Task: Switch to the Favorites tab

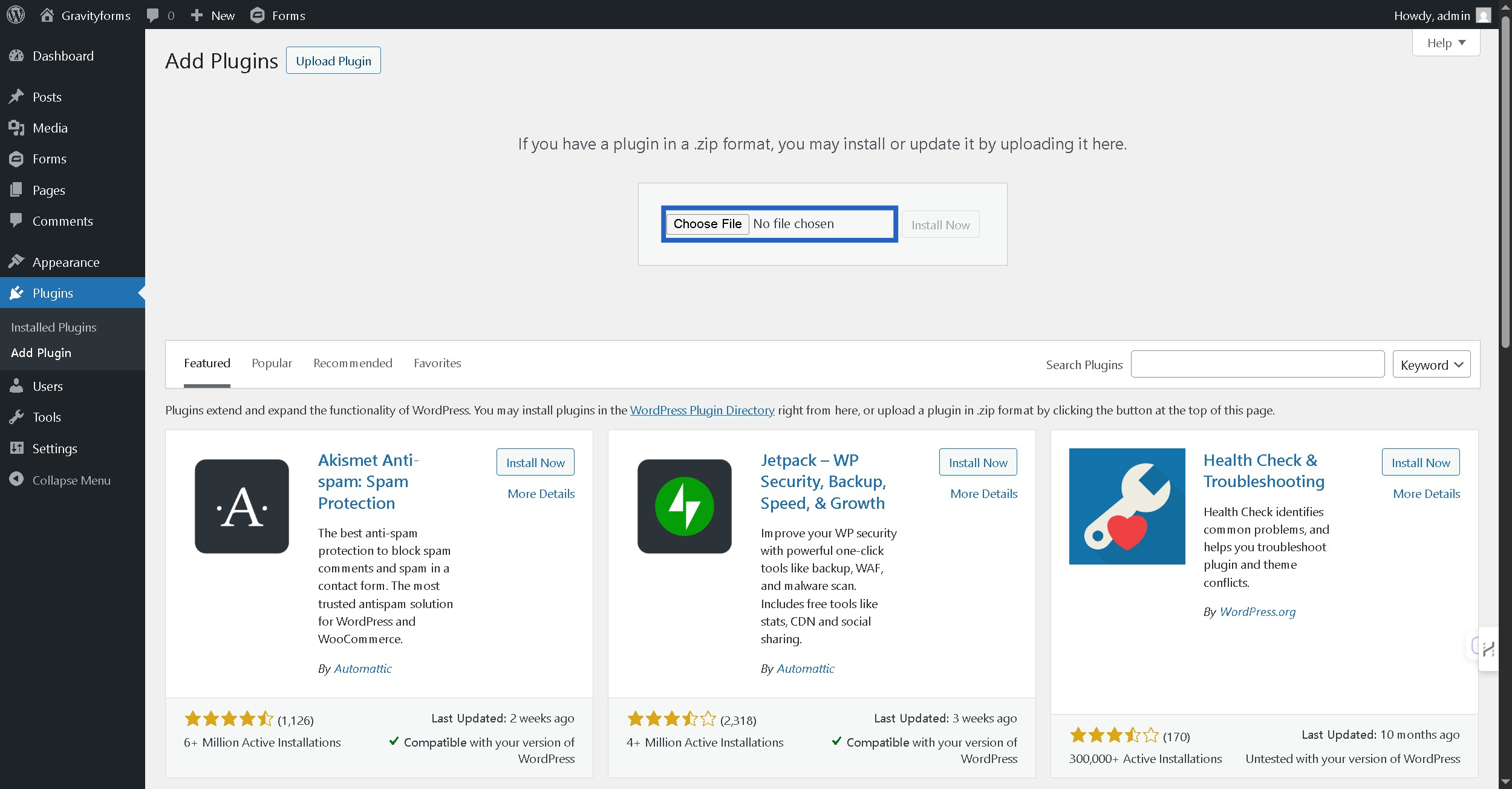Action: click(437, 363)
